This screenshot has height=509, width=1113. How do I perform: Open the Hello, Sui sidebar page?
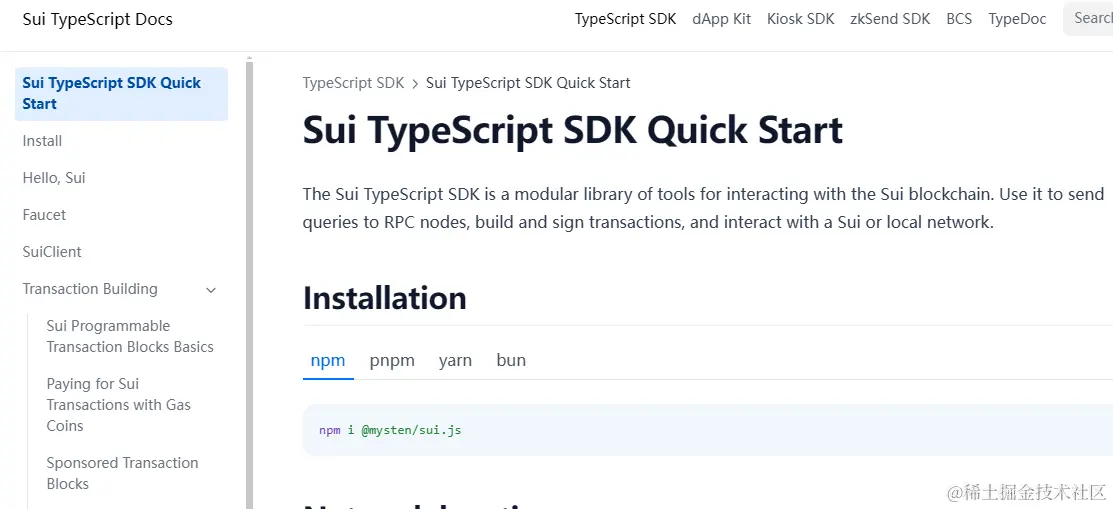[54, 178]
